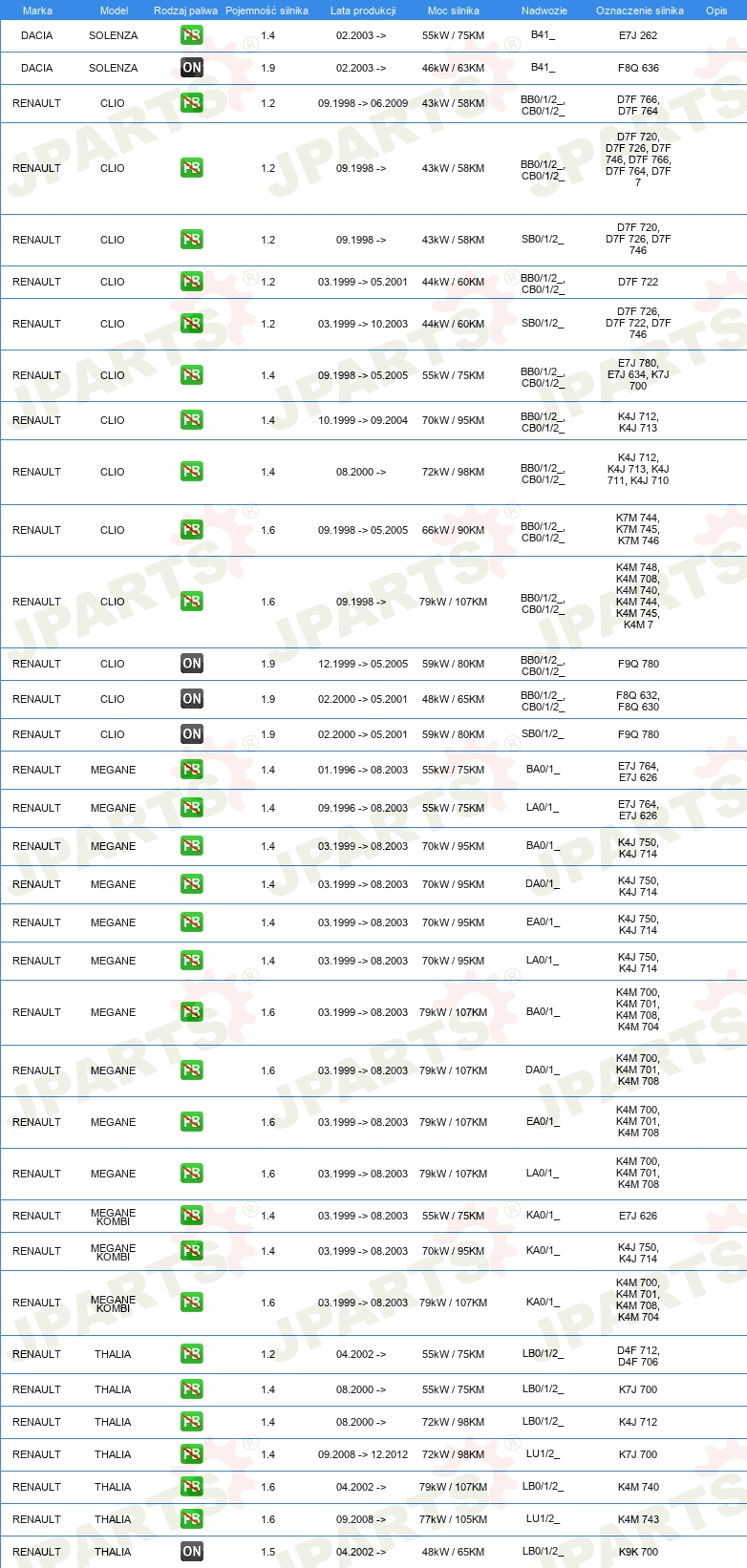This screenshot has height=1568, width=747.
Task: Select engine code cell "D7F 722"
Action: (638, 282)
